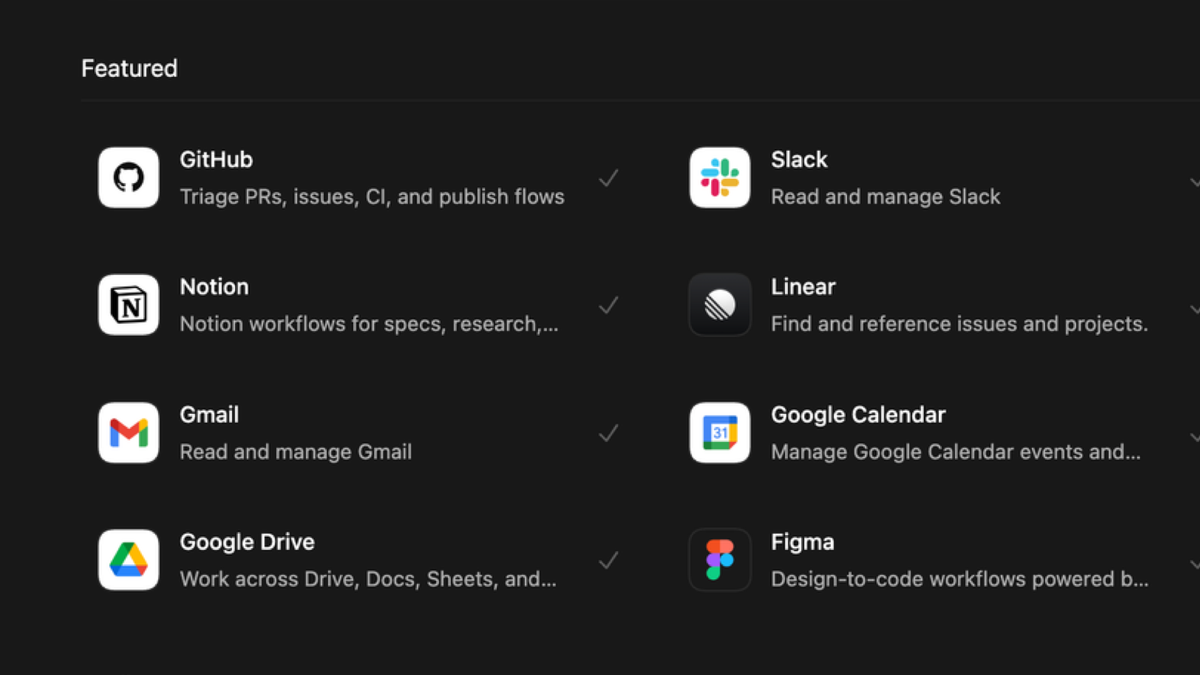1200x675 pixels.
Task: Click the GitHub connector icon
Action: click(x=128, y=177)
